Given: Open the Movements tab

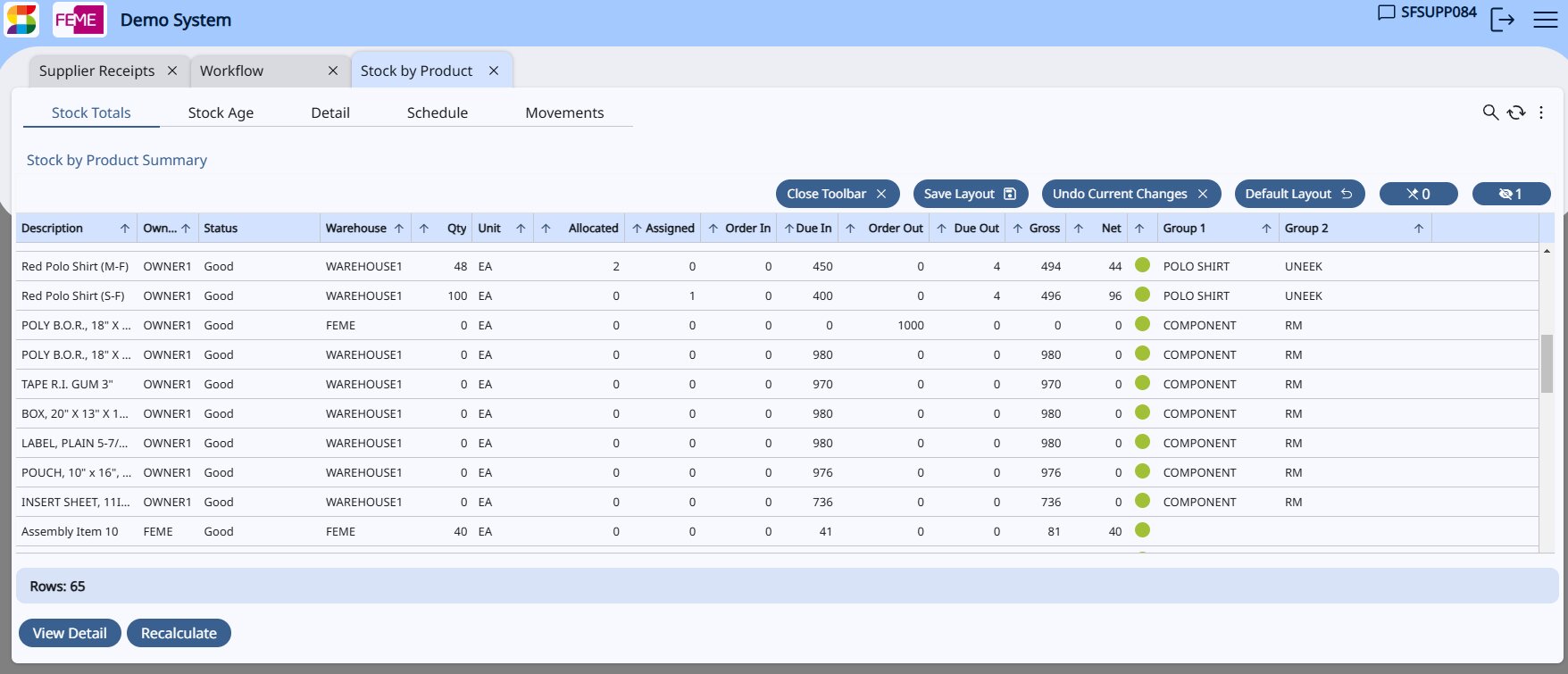Looking at the screenshot, I should click(564, 112).
